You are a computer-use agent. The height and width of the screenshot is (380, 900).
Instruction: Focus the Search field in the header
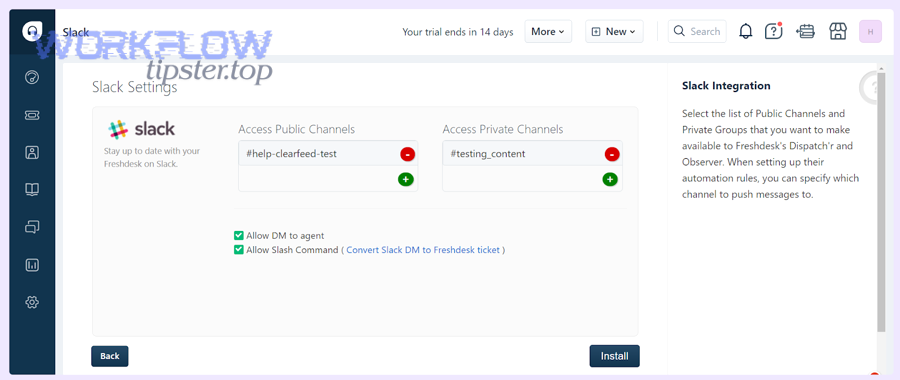(697, 32)
